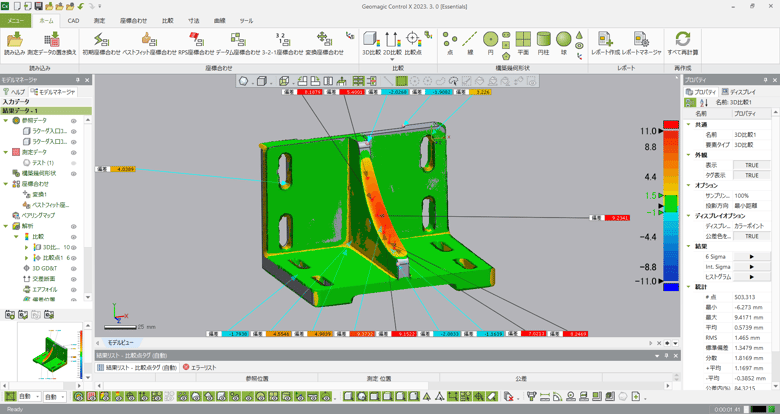Click レポート作成 create report icon
The width and height of the screenshot is (780, 414).
(605, 39)
